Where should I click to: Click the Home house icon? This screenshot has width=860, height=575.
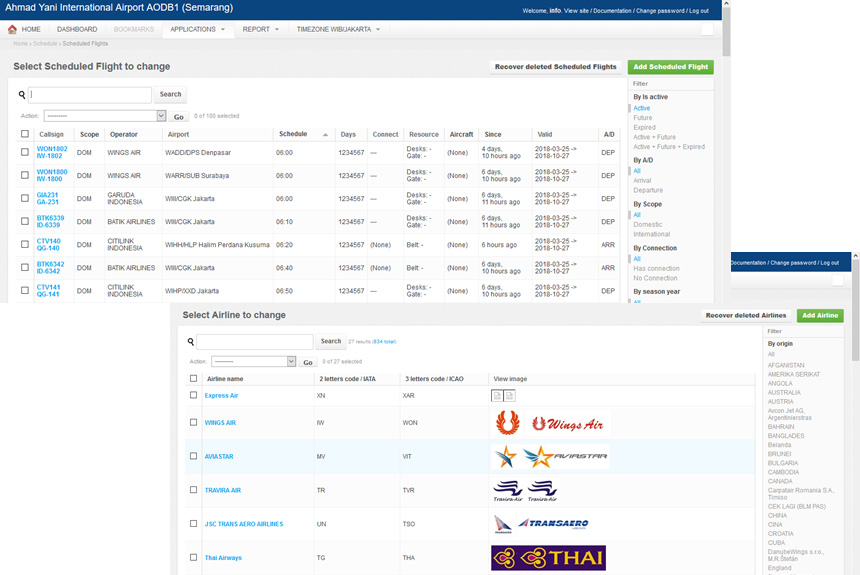click(x=12, y=29)
